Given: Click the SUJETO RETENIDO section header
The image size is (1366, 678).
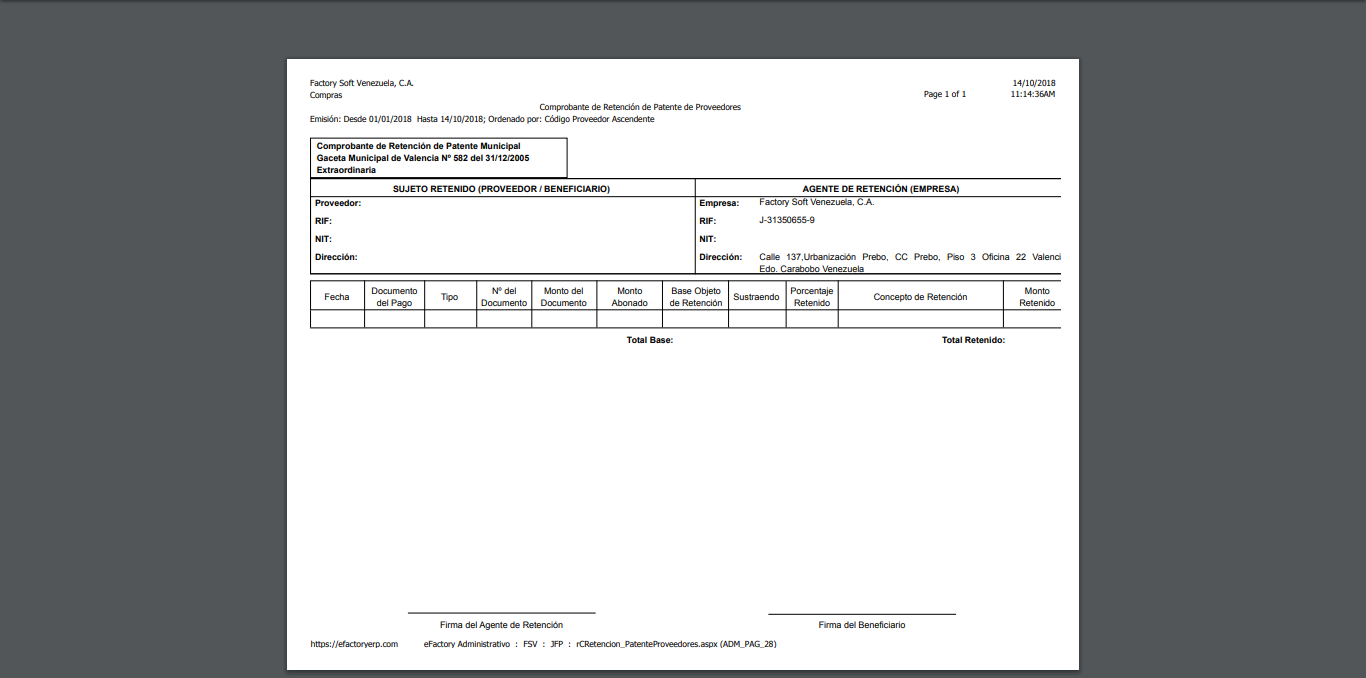Looking at the screenshot, I should click(x=501, y=188).
